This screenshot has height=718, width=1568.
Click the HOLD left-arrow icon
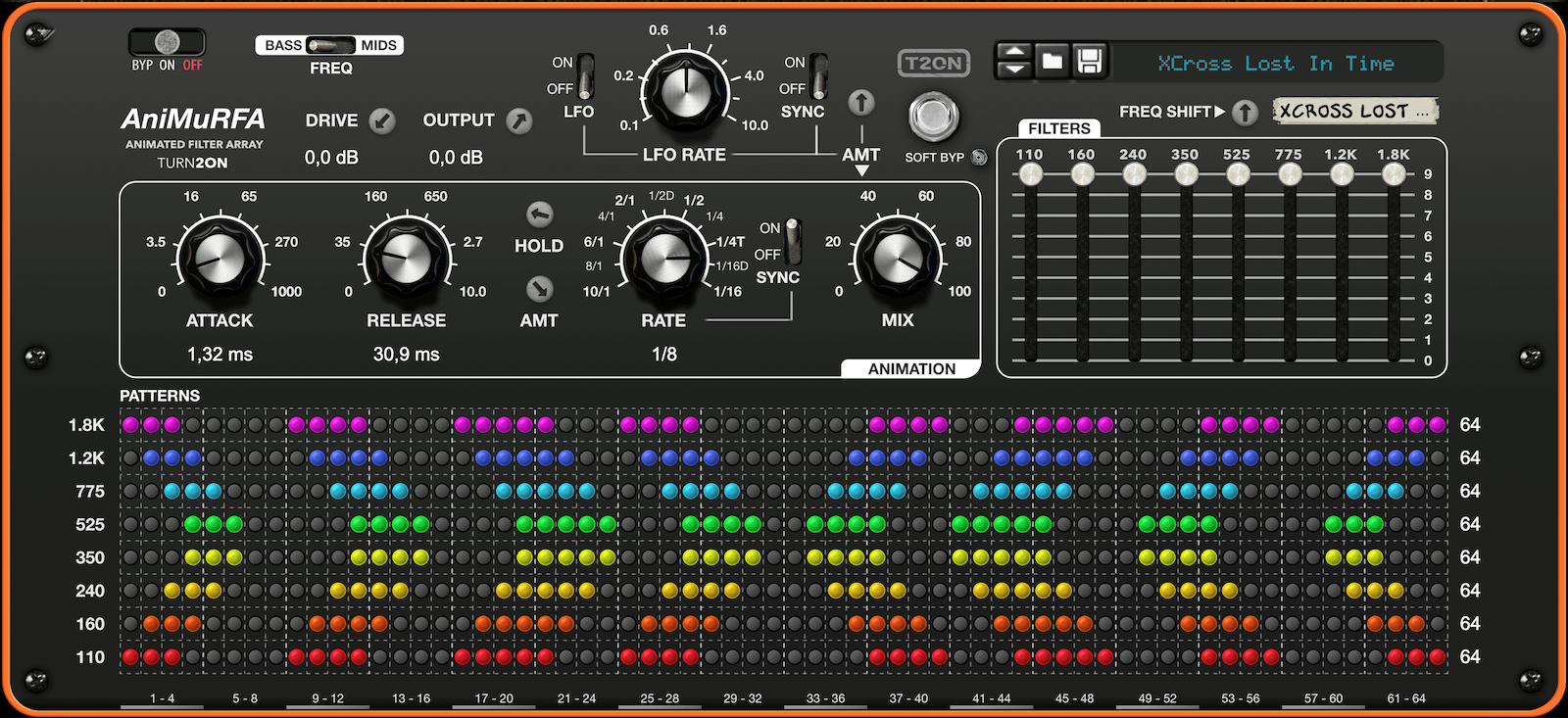click(x=539, y=215)
